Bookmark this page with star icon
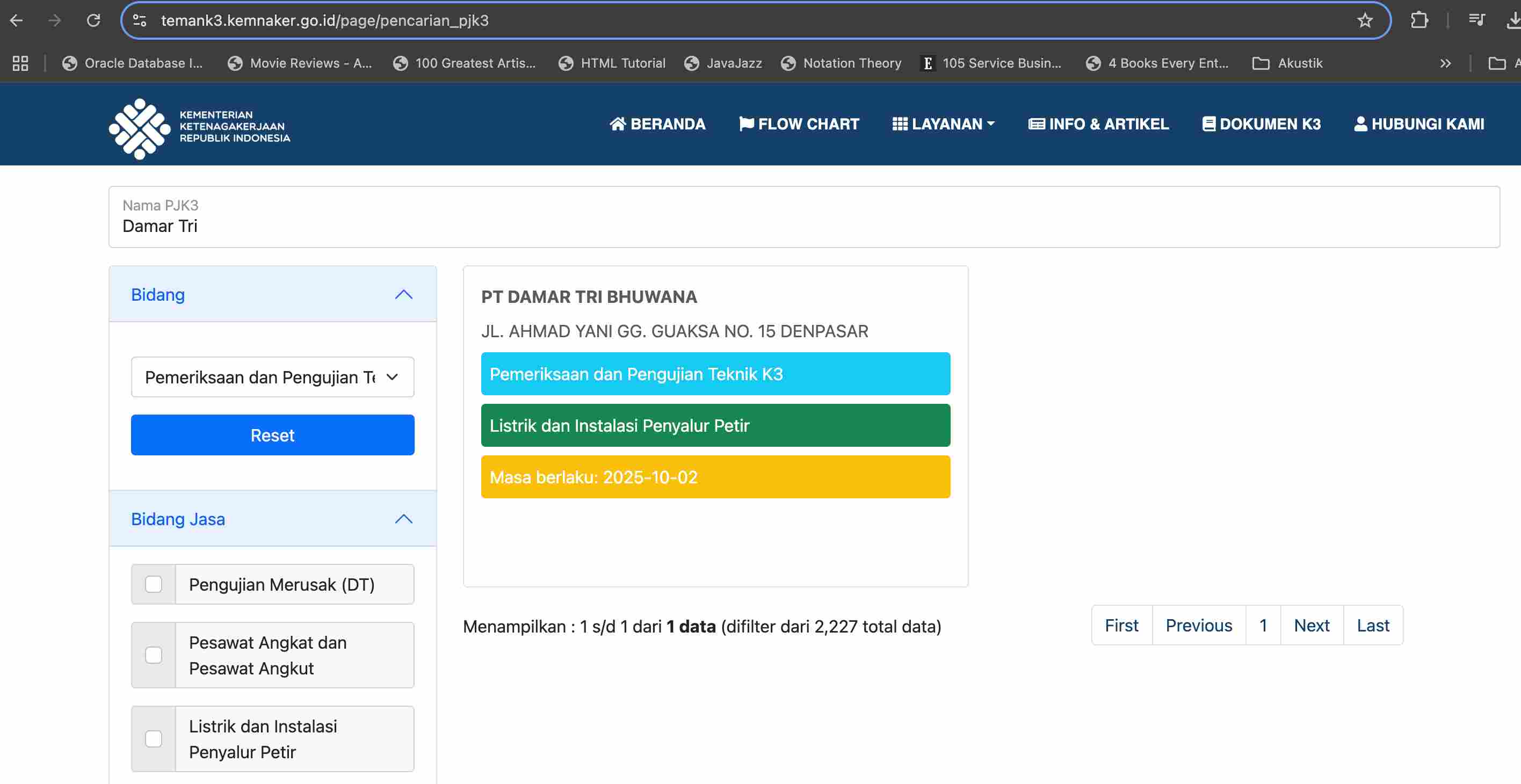The image size is (1521, 784). pyautogui.click(x=1364, y=20)
